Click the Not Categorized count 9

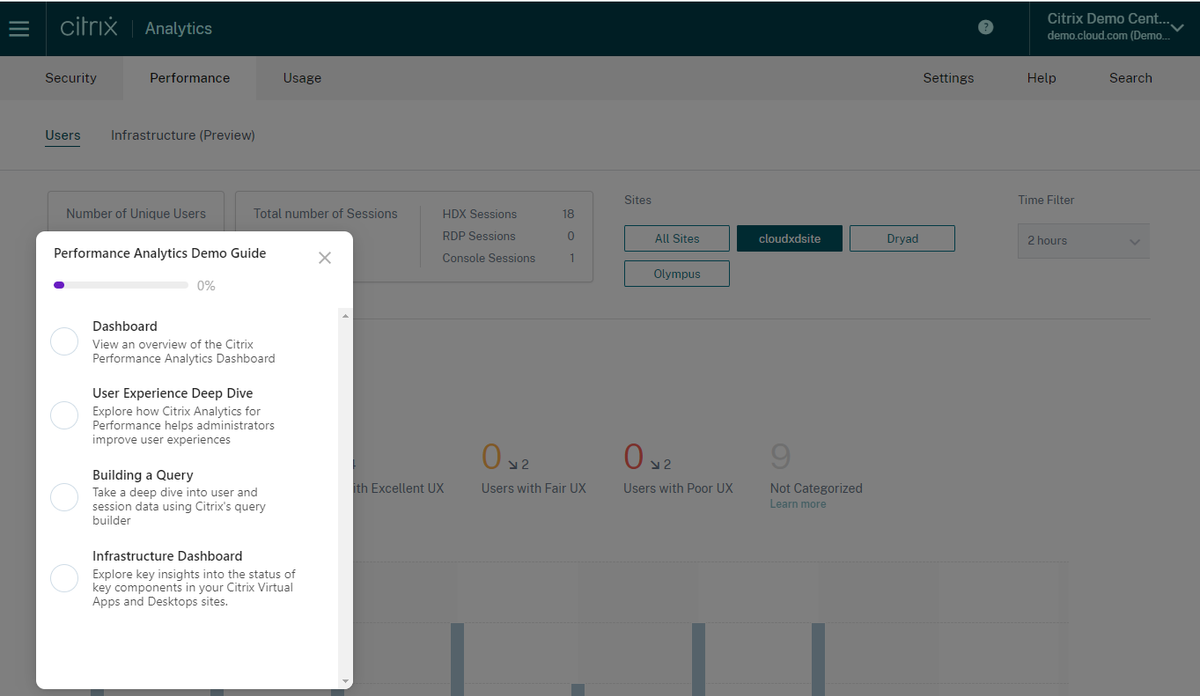[x=781, y=457]
